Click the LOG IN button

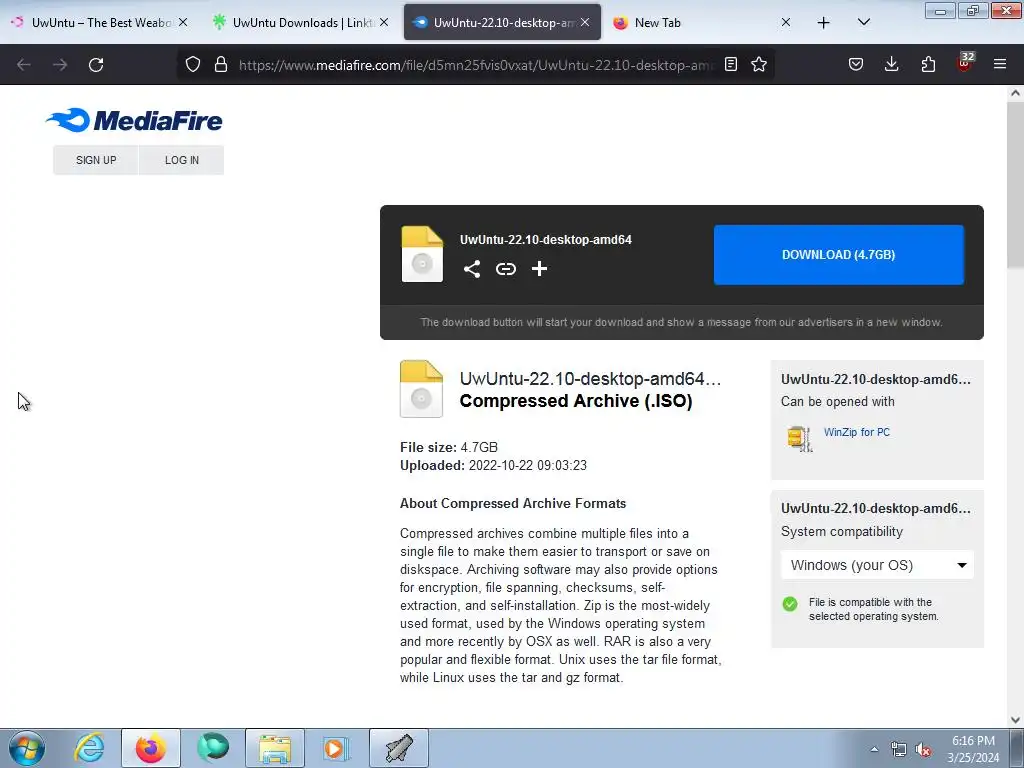tap(182, 160)
